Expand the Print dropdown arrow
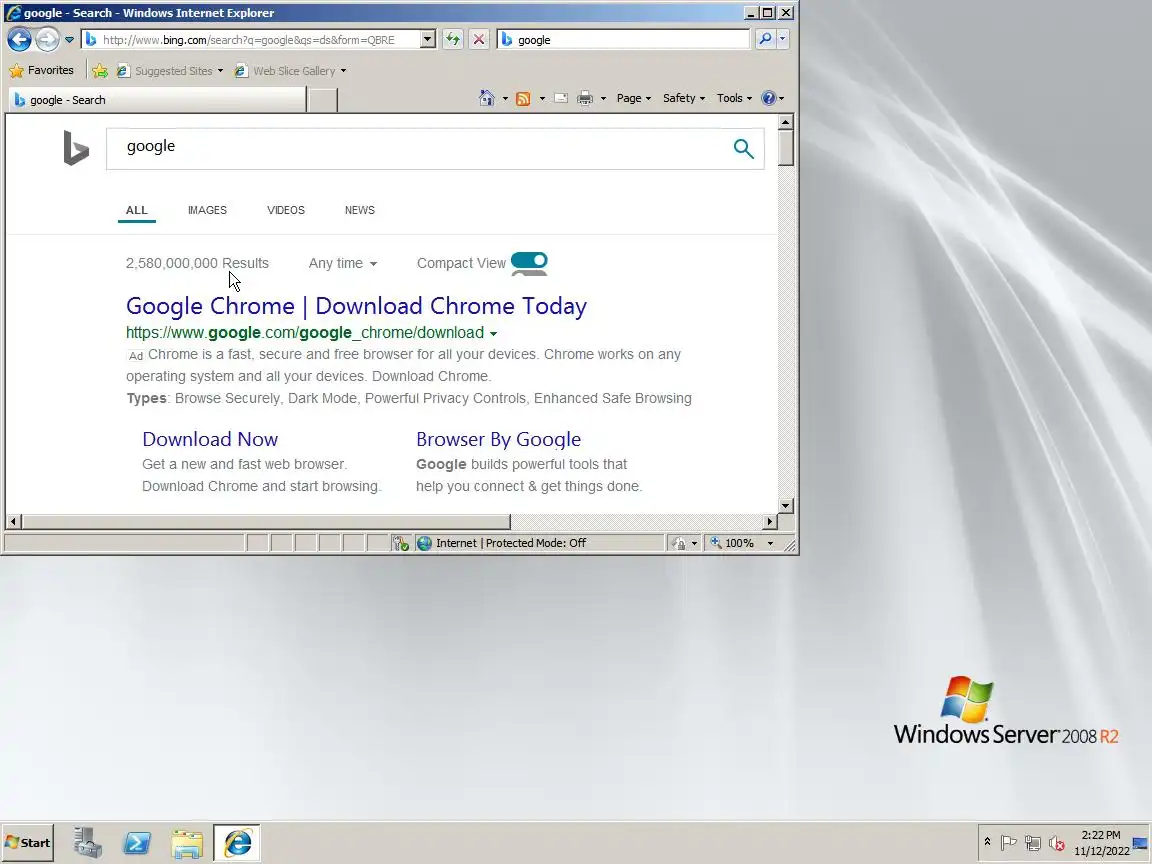Image resolution: width=1152 pixels, height=864 pixels. [603, 98]
